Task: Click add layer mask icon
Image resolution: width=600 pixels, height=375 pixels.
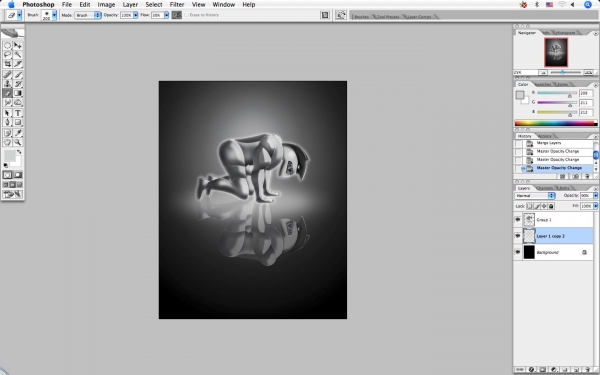Action: (543, 370)
